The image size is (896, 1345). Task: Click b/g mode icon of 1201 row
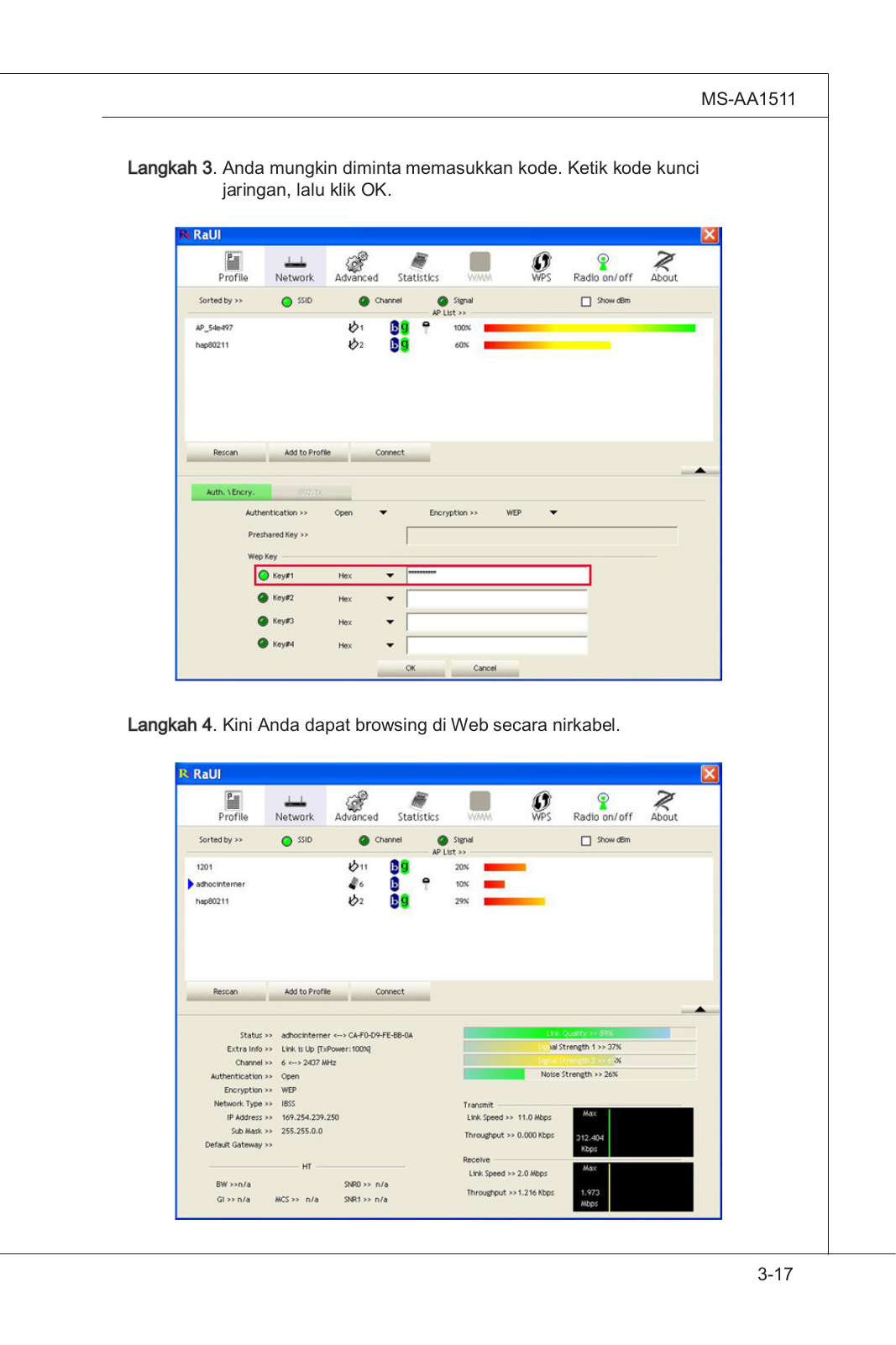(x=399, y=866)
